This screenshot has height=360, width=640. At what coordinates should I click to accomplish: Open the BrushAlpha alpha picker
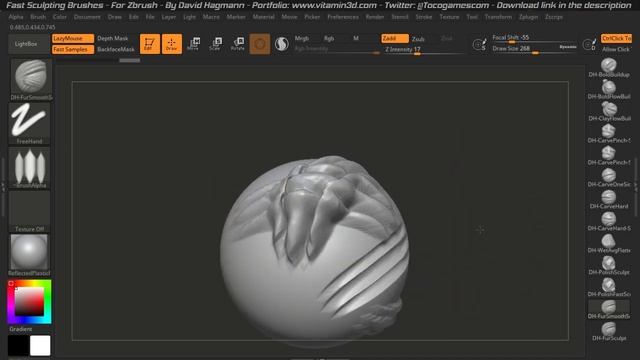(x=29, y=168)
